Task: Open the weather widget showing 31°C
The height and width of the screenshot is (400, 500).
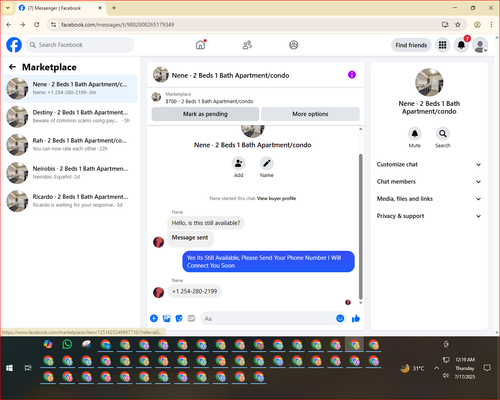Action: [413, 368]
